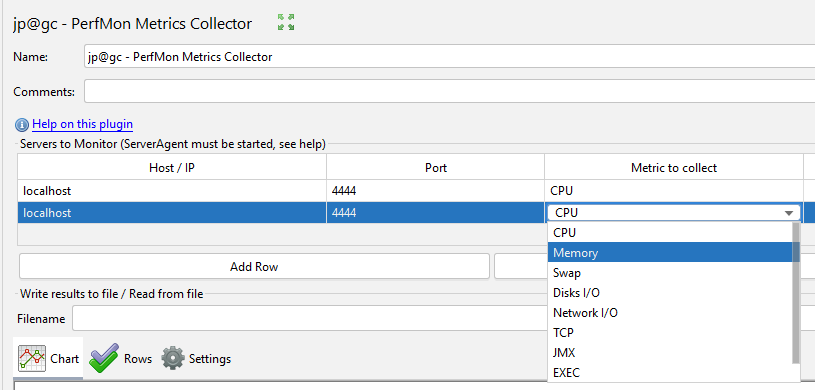
Task: Click the Rows checkmark icon
Action: (x=103, y=358)
